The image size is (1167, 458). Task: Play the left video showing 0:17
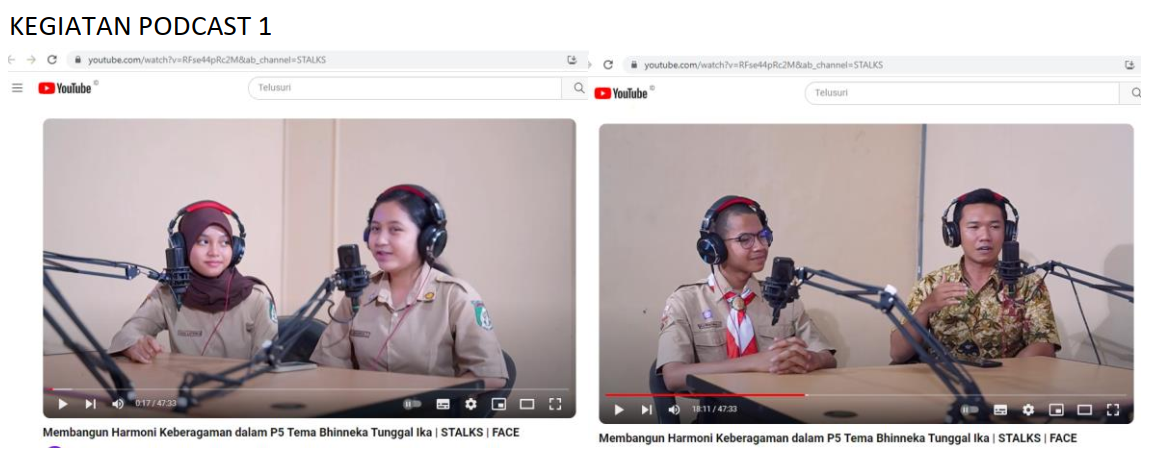62,404
